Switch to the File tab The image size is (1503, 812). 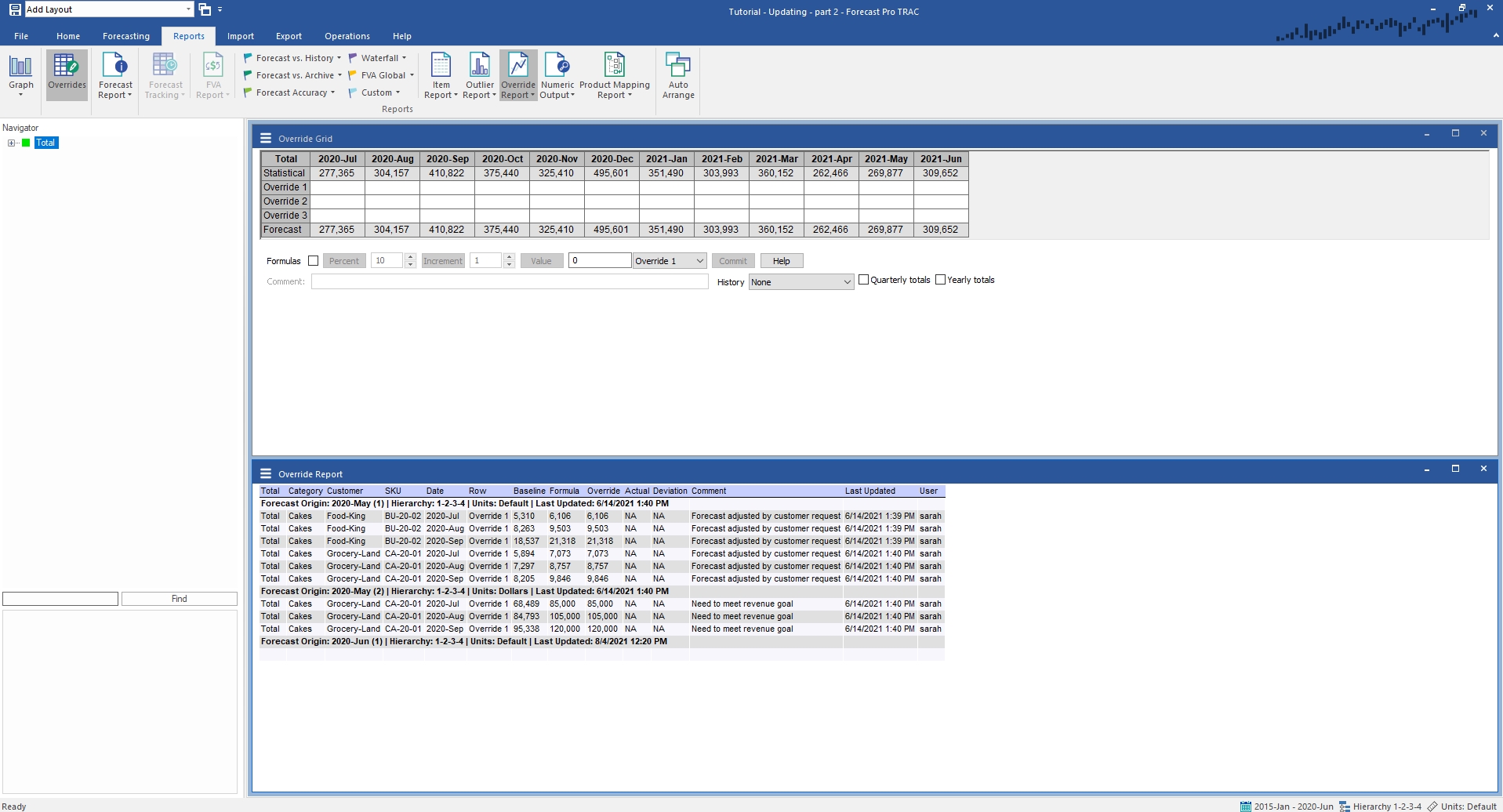pyautogui.click(x=21, y=36)
